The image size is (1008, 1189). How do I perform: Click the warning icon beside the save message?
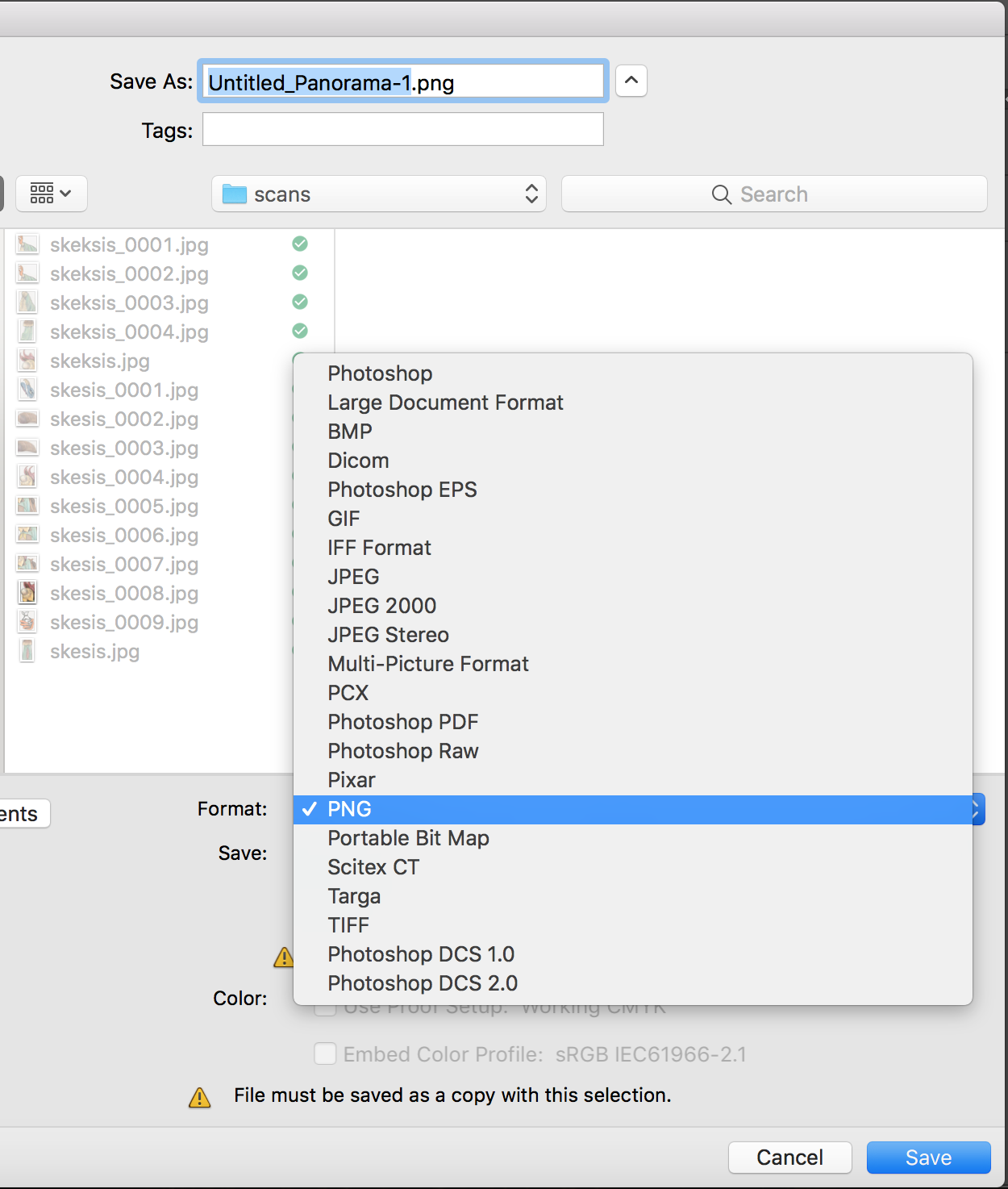198,1097
